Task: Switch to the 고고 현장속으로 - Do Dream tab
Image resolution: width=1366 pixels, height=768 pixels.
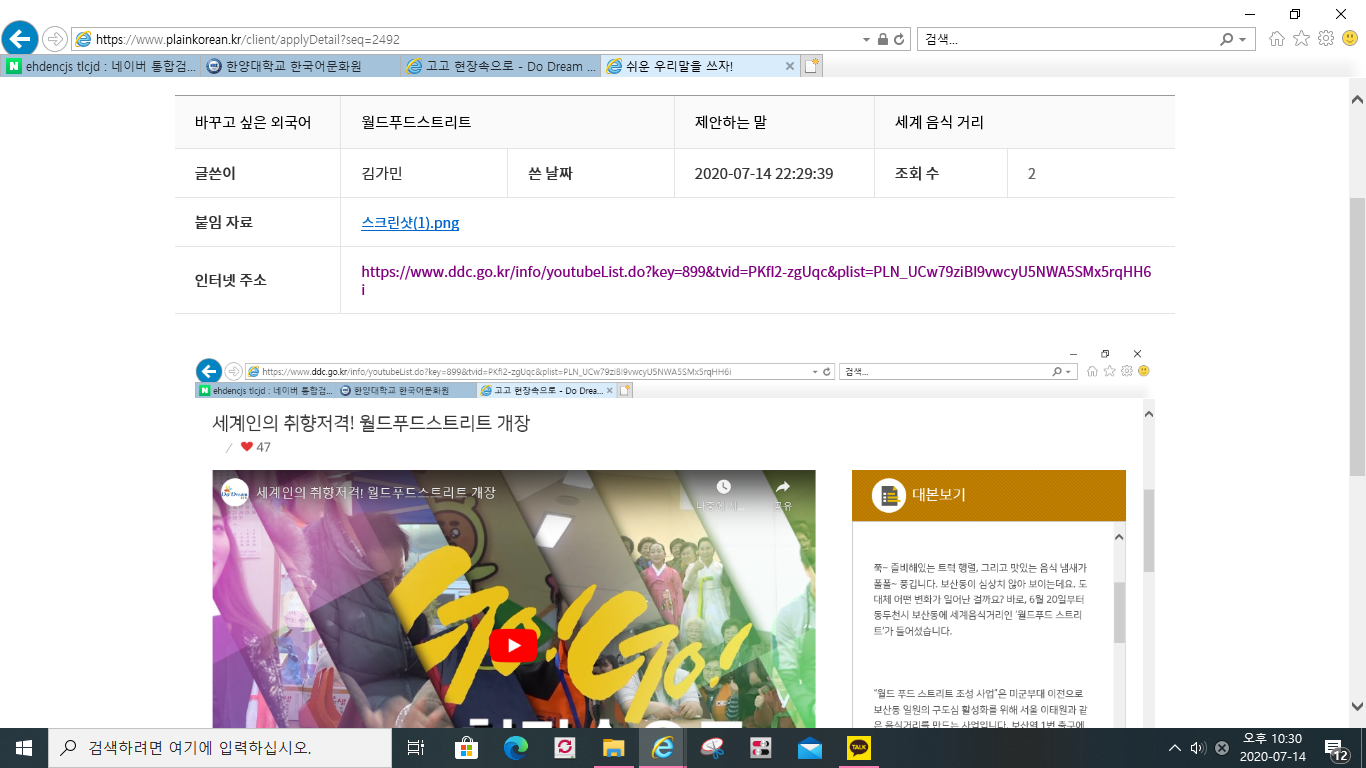Action: pyautogui.click(x=502, y=66)
